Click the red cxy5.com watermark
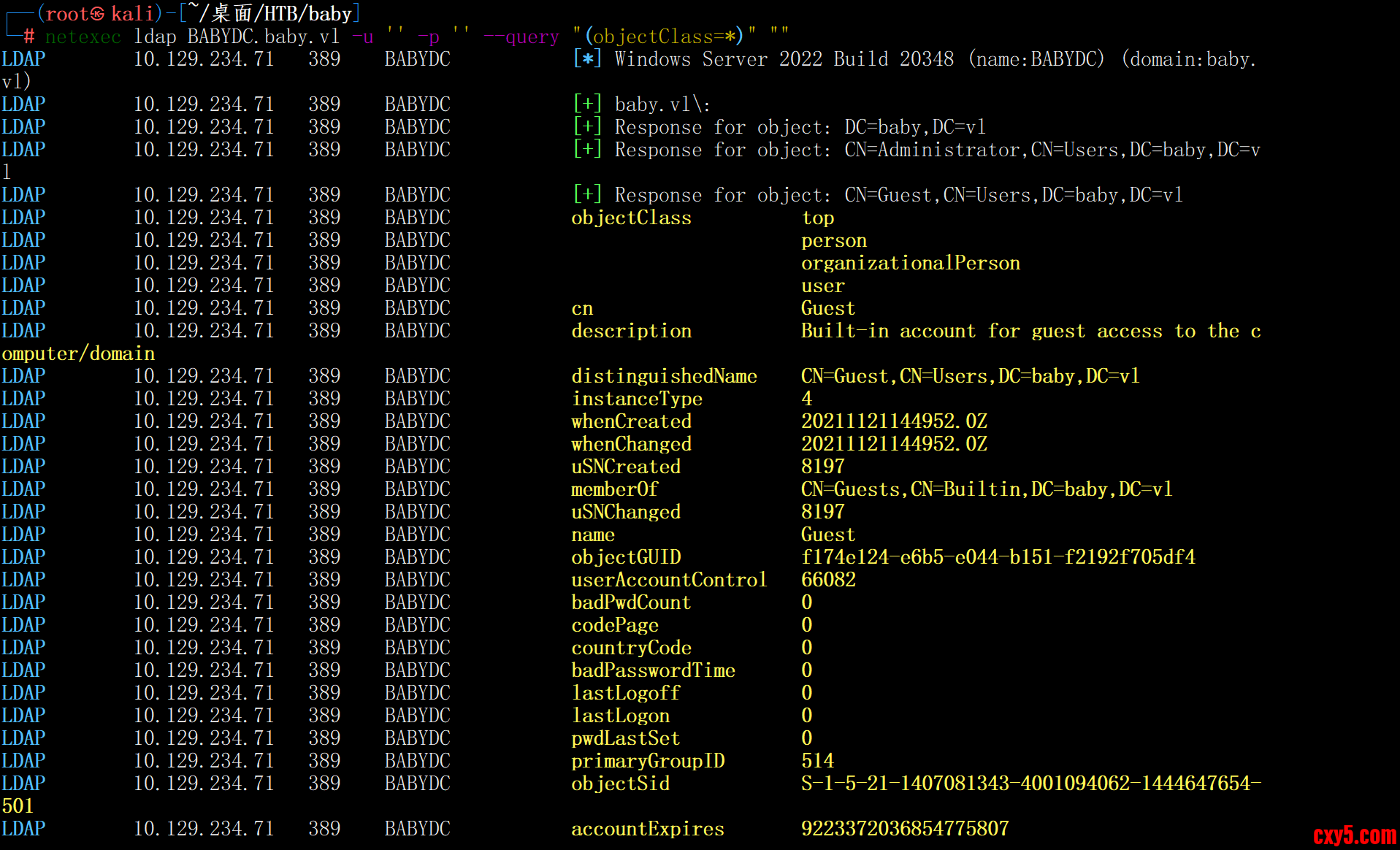 point(1354,835)
